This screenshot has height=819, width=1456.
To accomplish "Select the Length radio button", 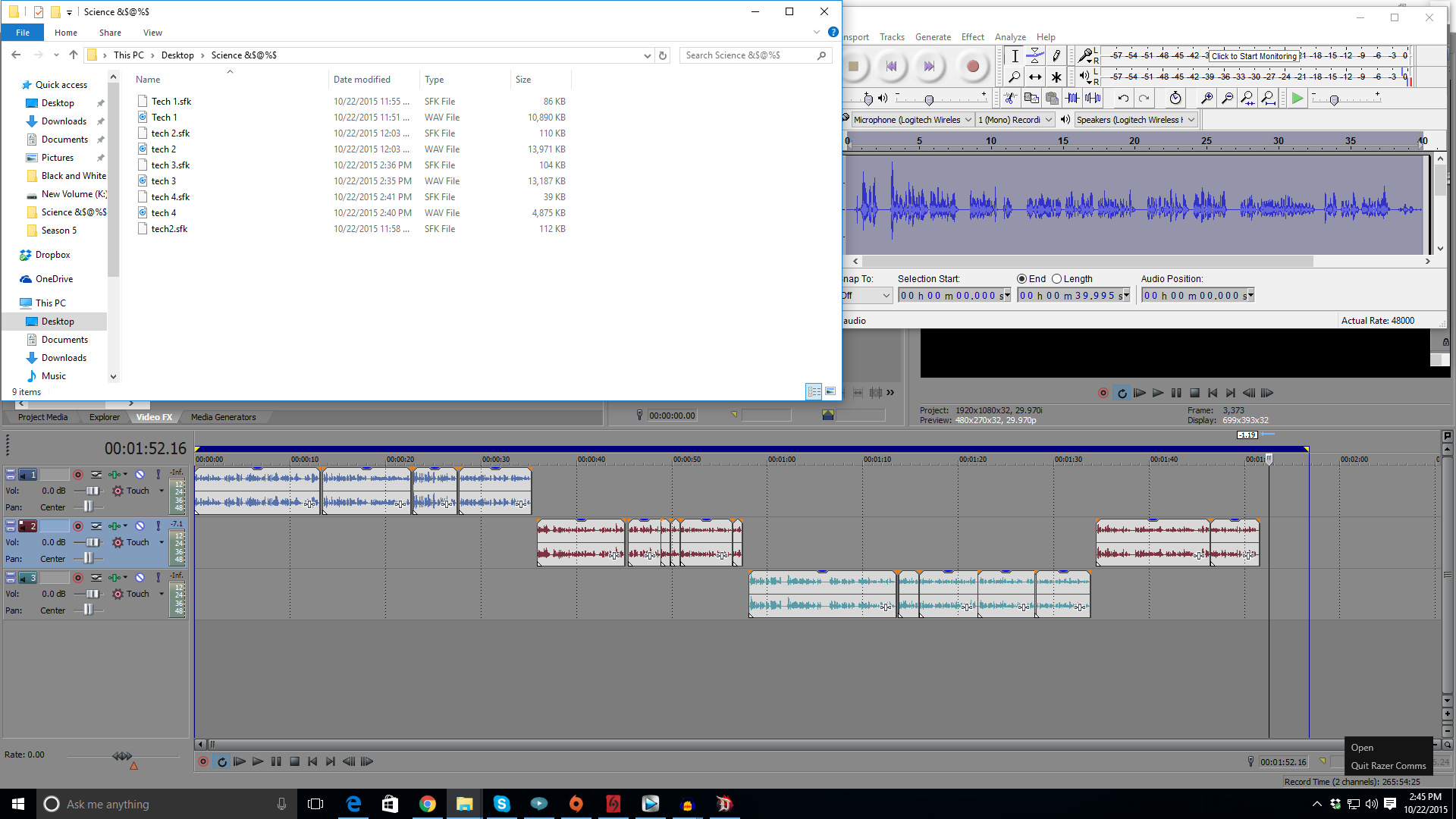I will (x=1056, y=279).
